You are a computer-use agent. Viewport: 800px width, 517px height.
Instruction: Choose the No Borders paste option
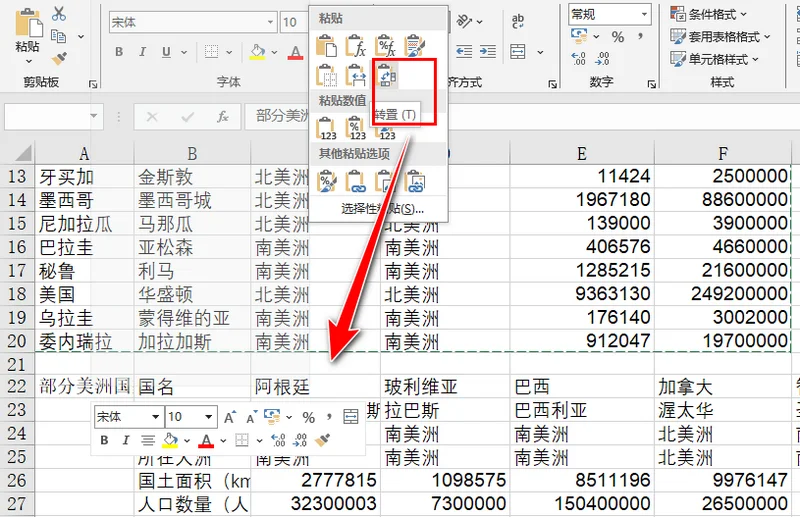click(x=326, y=76)
